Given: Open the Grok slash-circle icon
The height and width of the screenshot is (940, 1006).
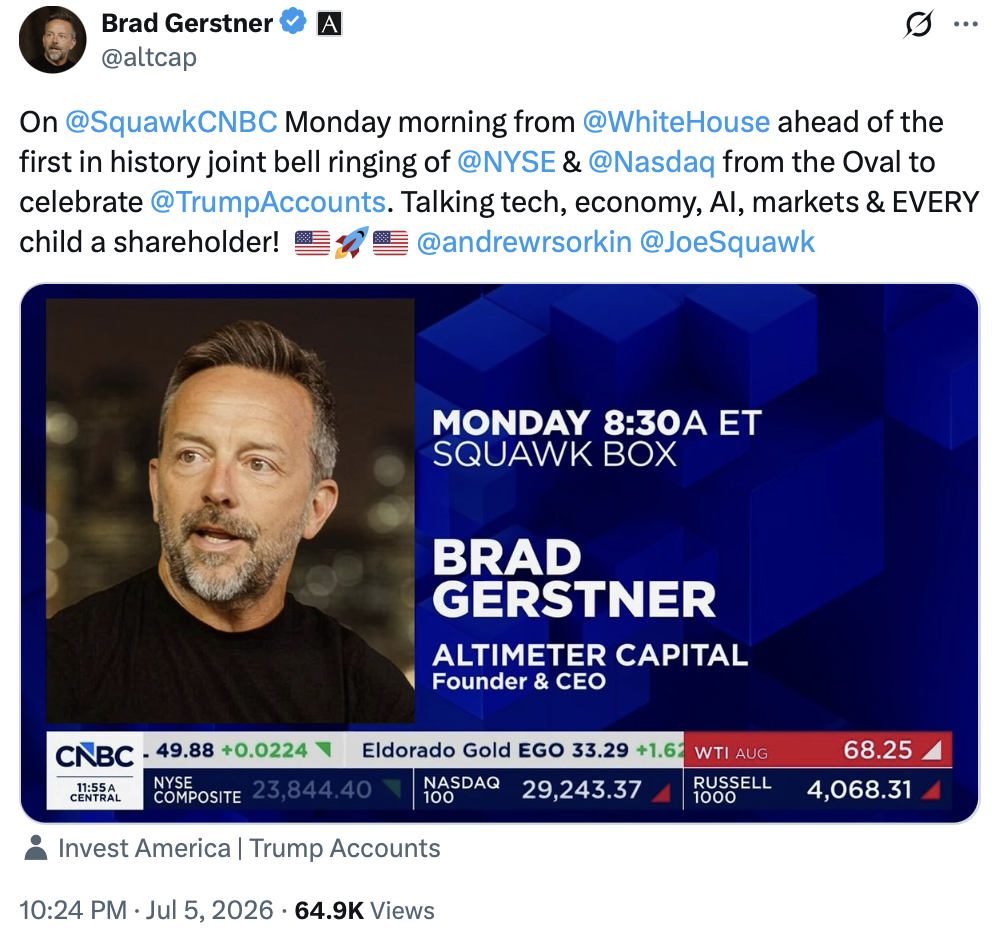Looking at the screenshot, I should (918, 24).
